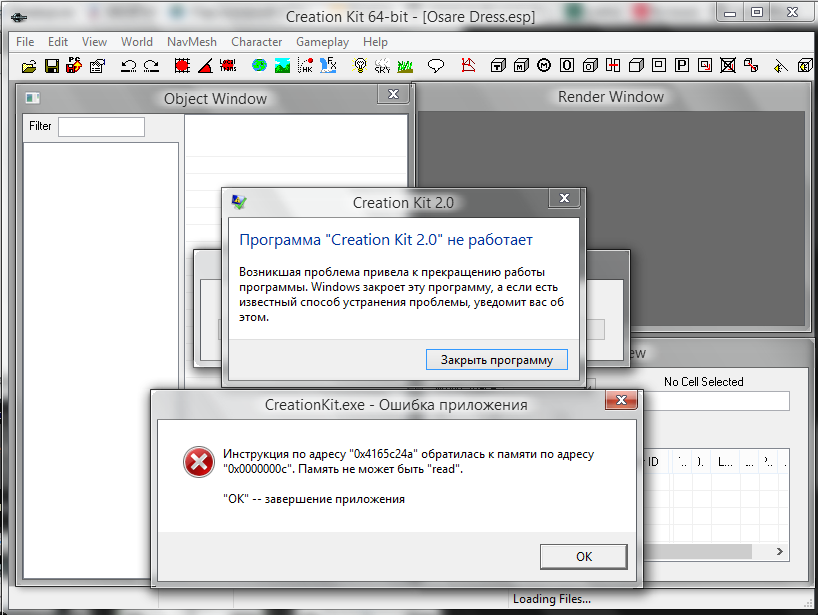Open the NavMesh menu
Viewport: 818px width, 615px height.
click(192, 42)
